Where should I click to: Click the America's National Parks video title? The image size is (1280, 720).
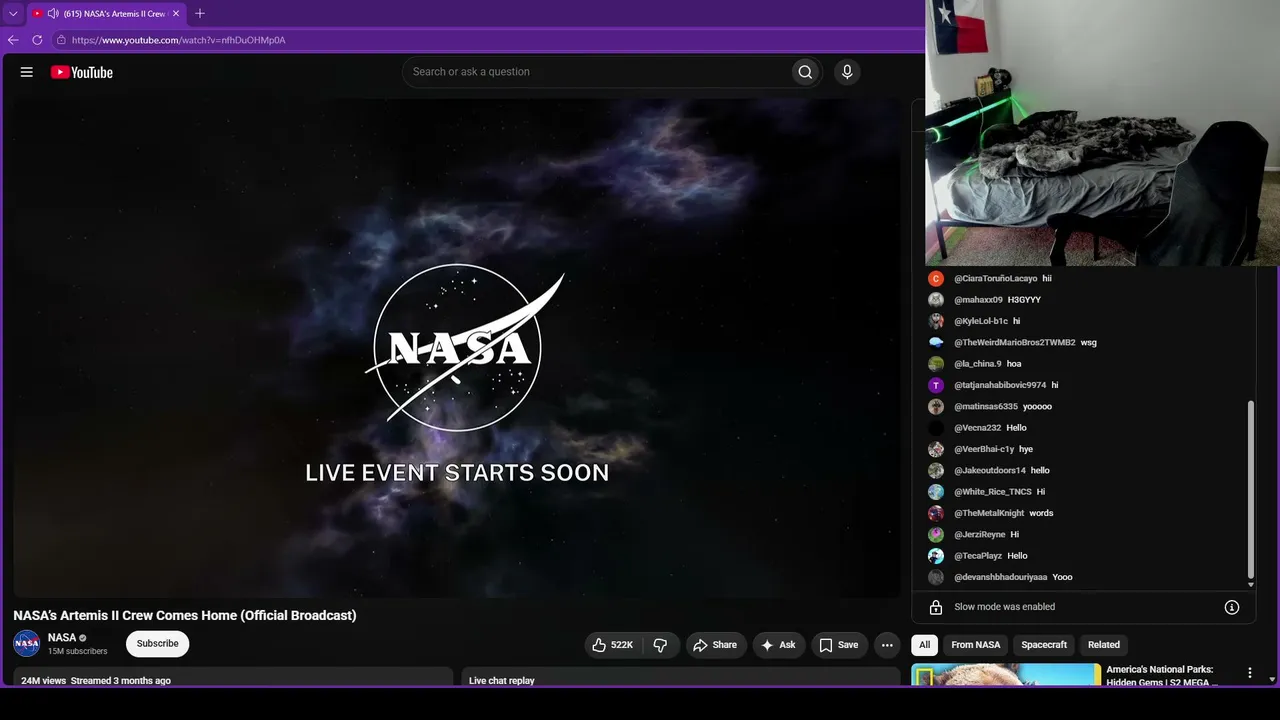click(x=1163, y=676)
